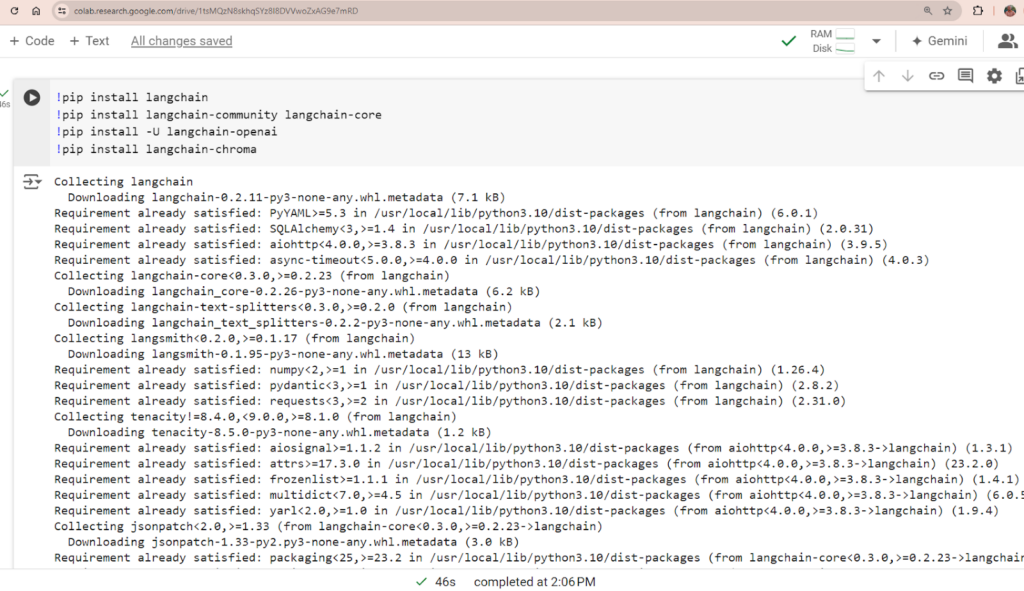
Task: Open the Gemini assistant
Action: (x=939, y=41)
